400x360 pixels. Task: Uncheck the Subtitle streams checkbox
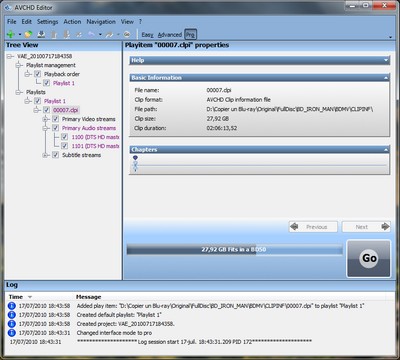[x=55, y=155]
